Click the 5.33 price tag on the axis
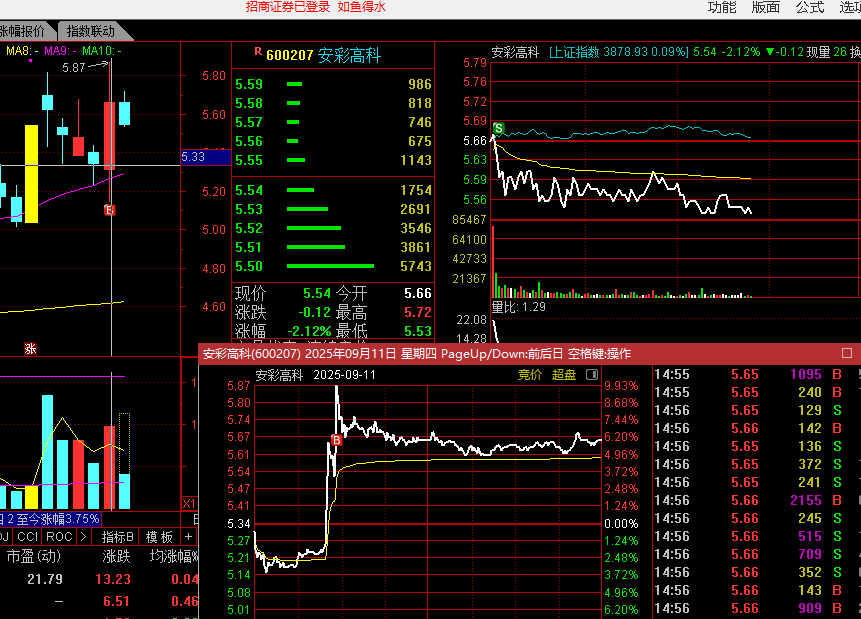Image resolution: width=861 pixels, height=619 pixels. pyautogui.click(x=205, y=157)
